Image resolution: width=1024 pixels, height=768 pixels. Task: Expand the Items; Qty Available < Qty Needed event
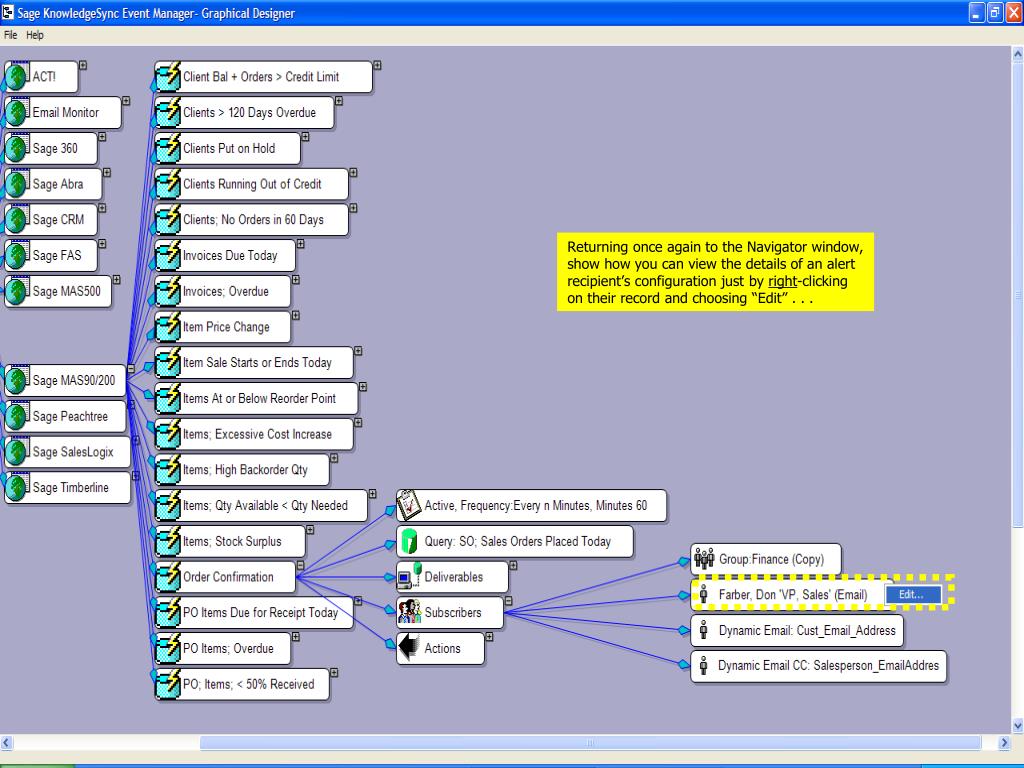pyautogui.click(x=372, y=494)
